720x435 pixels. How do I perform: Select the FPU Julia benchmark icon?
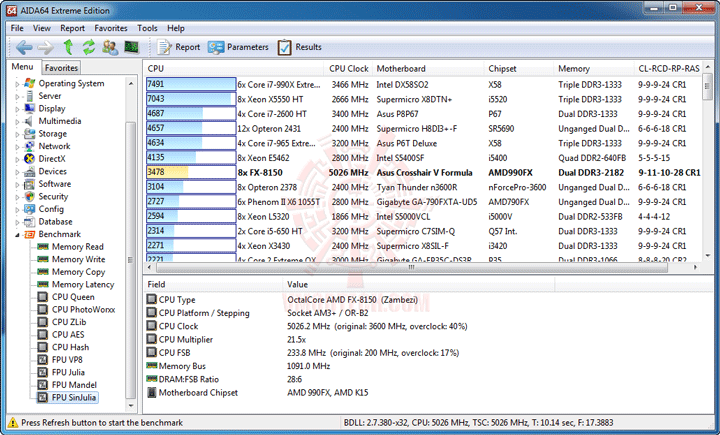[x=43, y=372]
